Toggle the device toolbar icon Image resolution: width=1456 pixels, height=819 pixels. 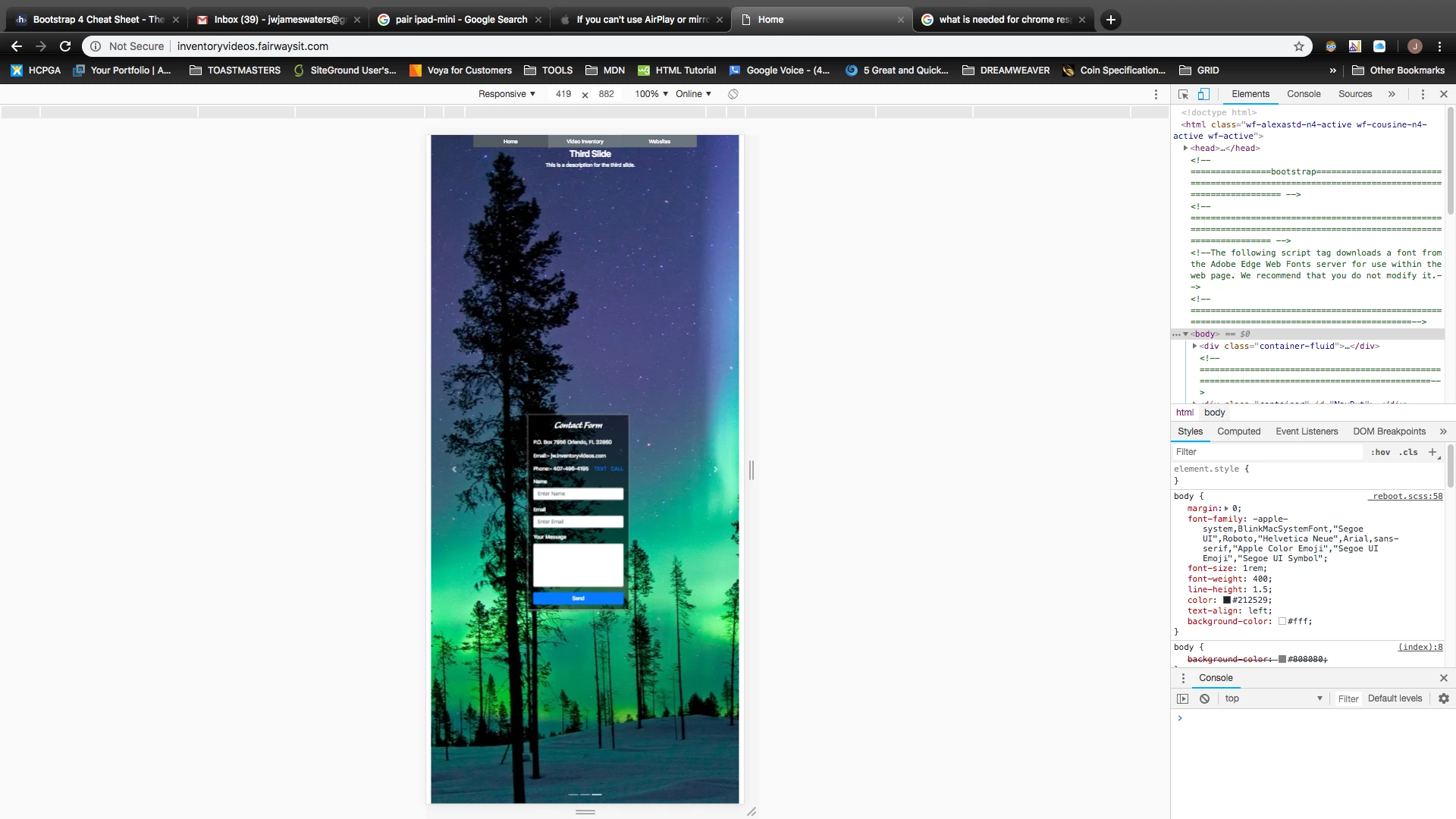(x=1203, y=94)
